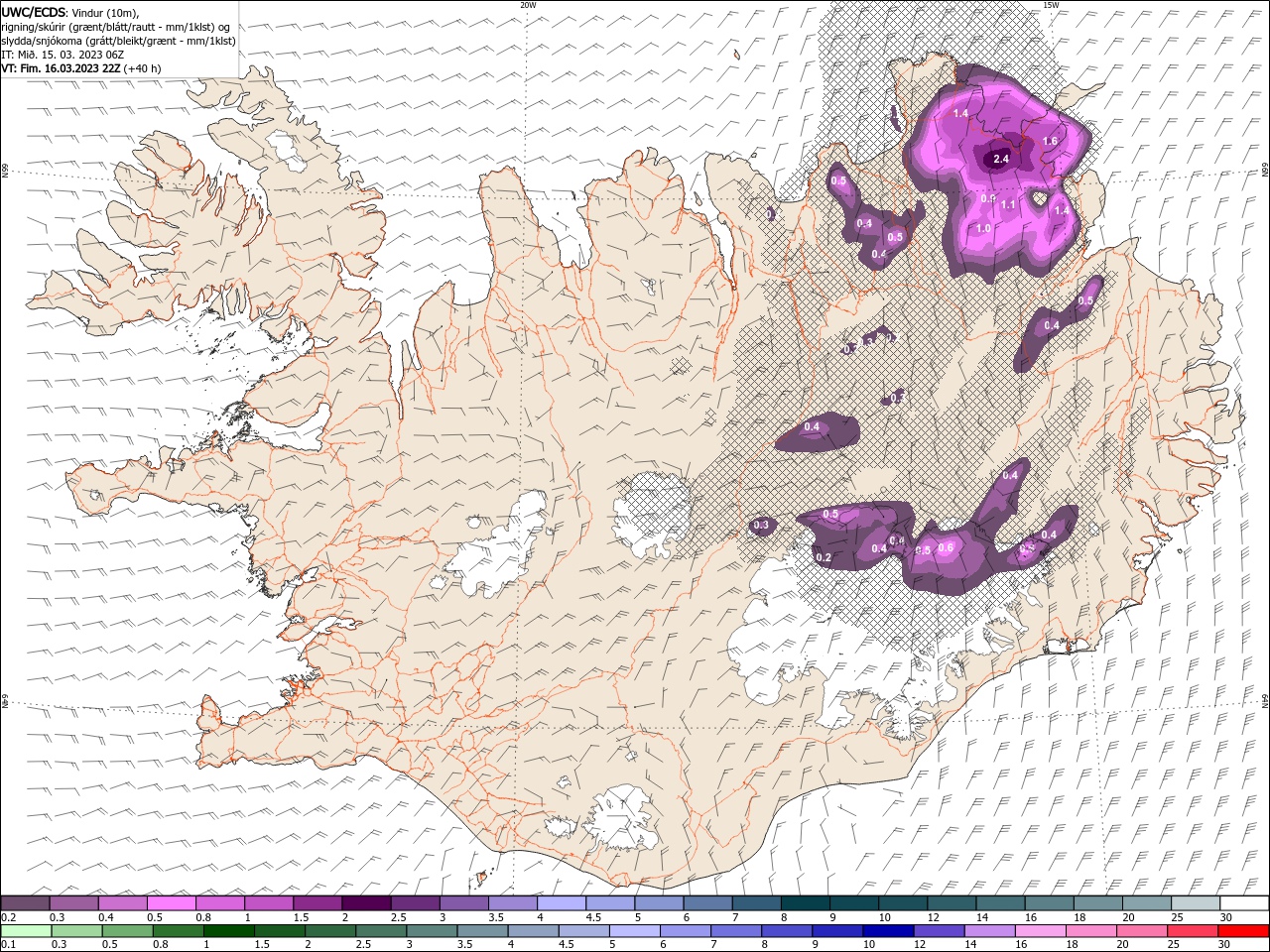Click the 15W longitude label
This screenshot has height=952, width=1270.
[1051, 5]
